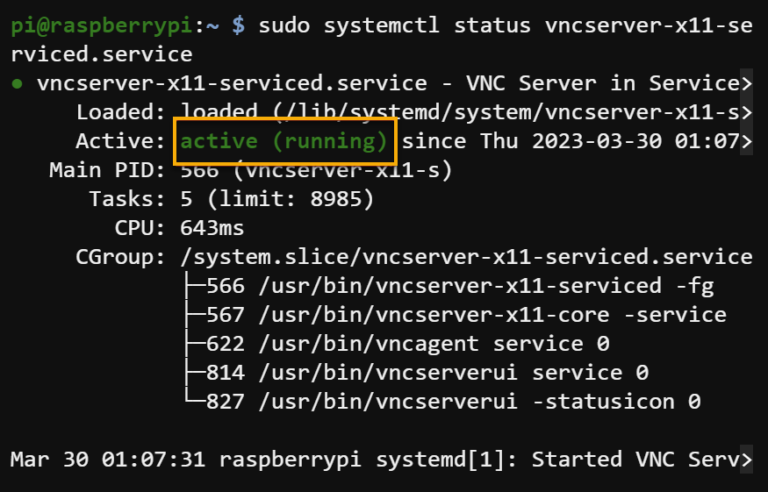
Task: Click the truncation arrow ending the Loaded line
Action: [745, 112]
